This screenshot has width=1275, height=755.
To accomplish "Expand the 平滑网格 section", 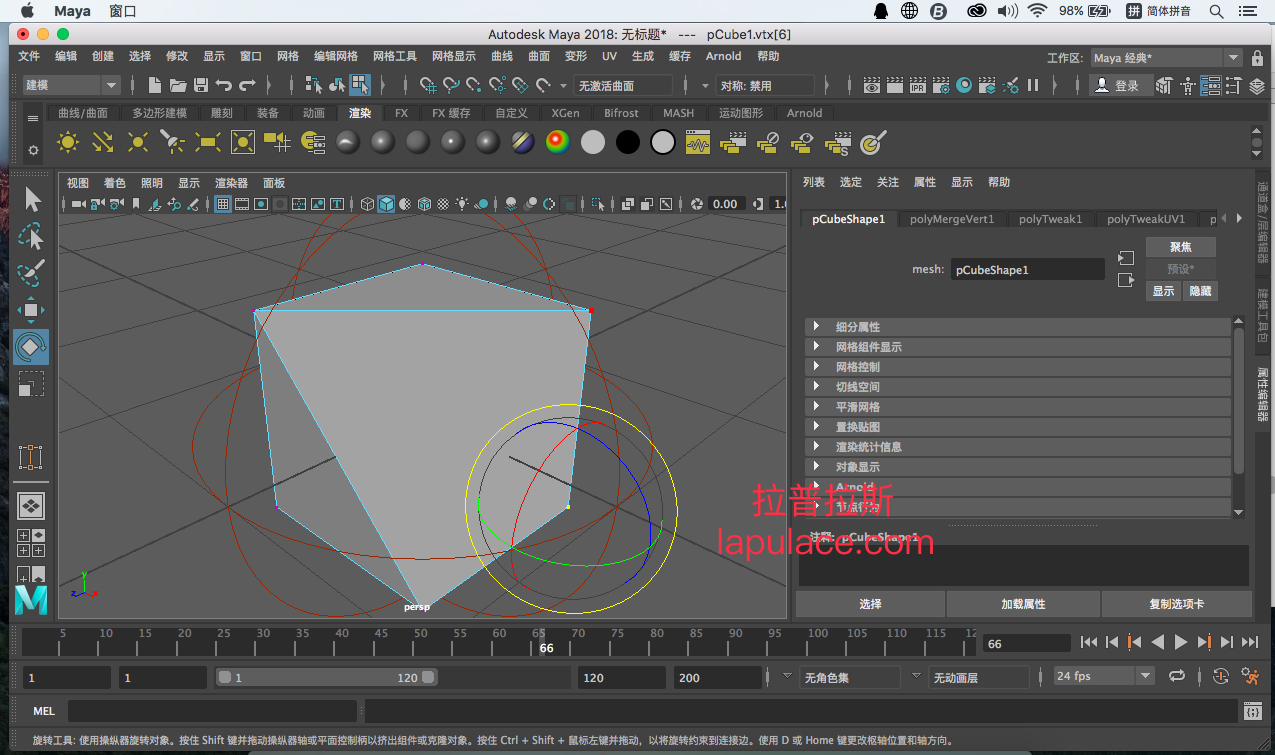I will [x=1018, y=407].
